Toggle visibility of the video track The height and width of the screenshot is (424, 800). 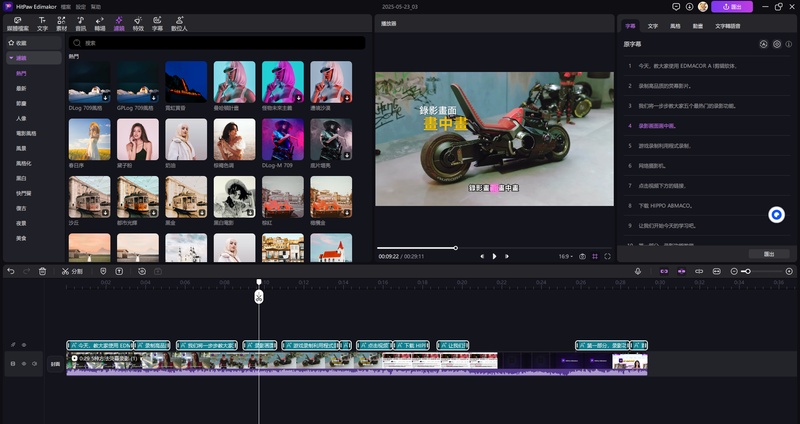(23, 364)
